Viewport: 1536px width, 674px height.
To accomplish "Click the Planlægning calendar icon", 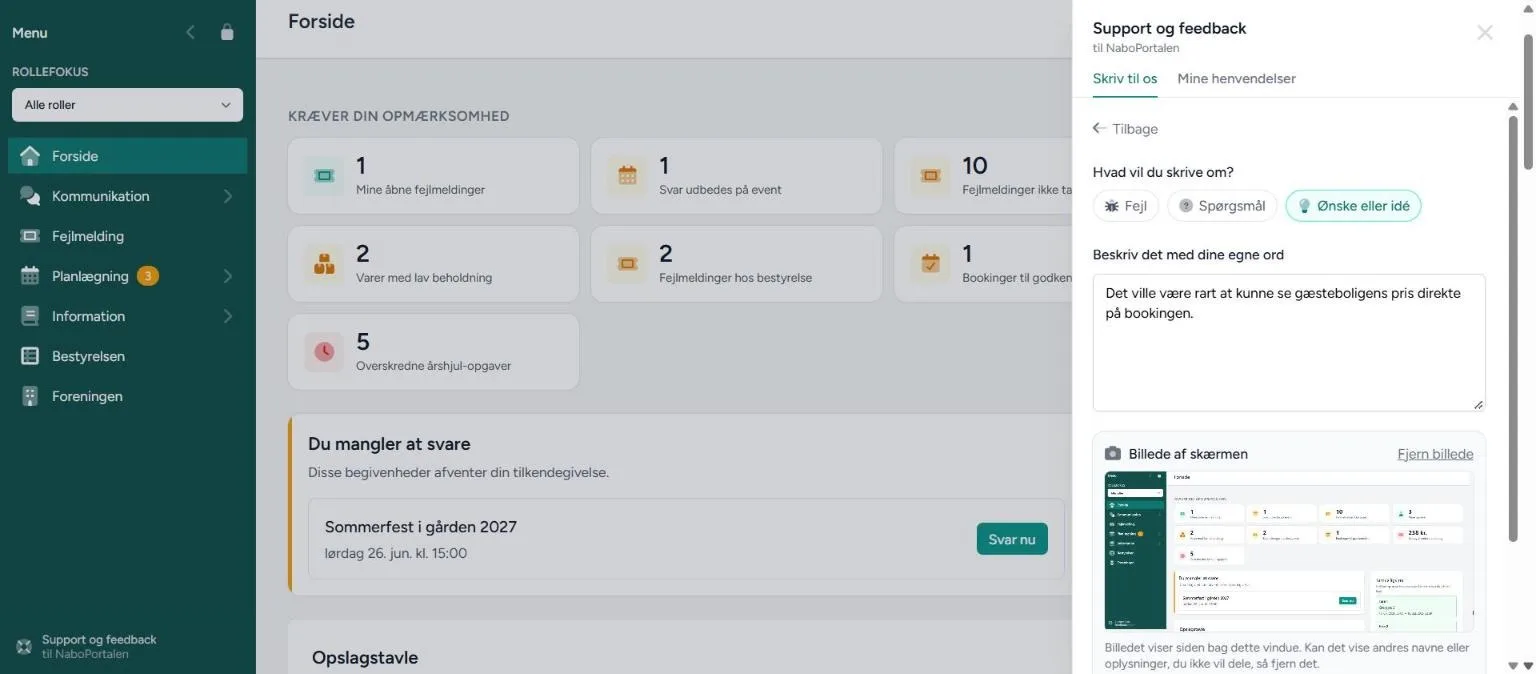I will tap(30, 276).
